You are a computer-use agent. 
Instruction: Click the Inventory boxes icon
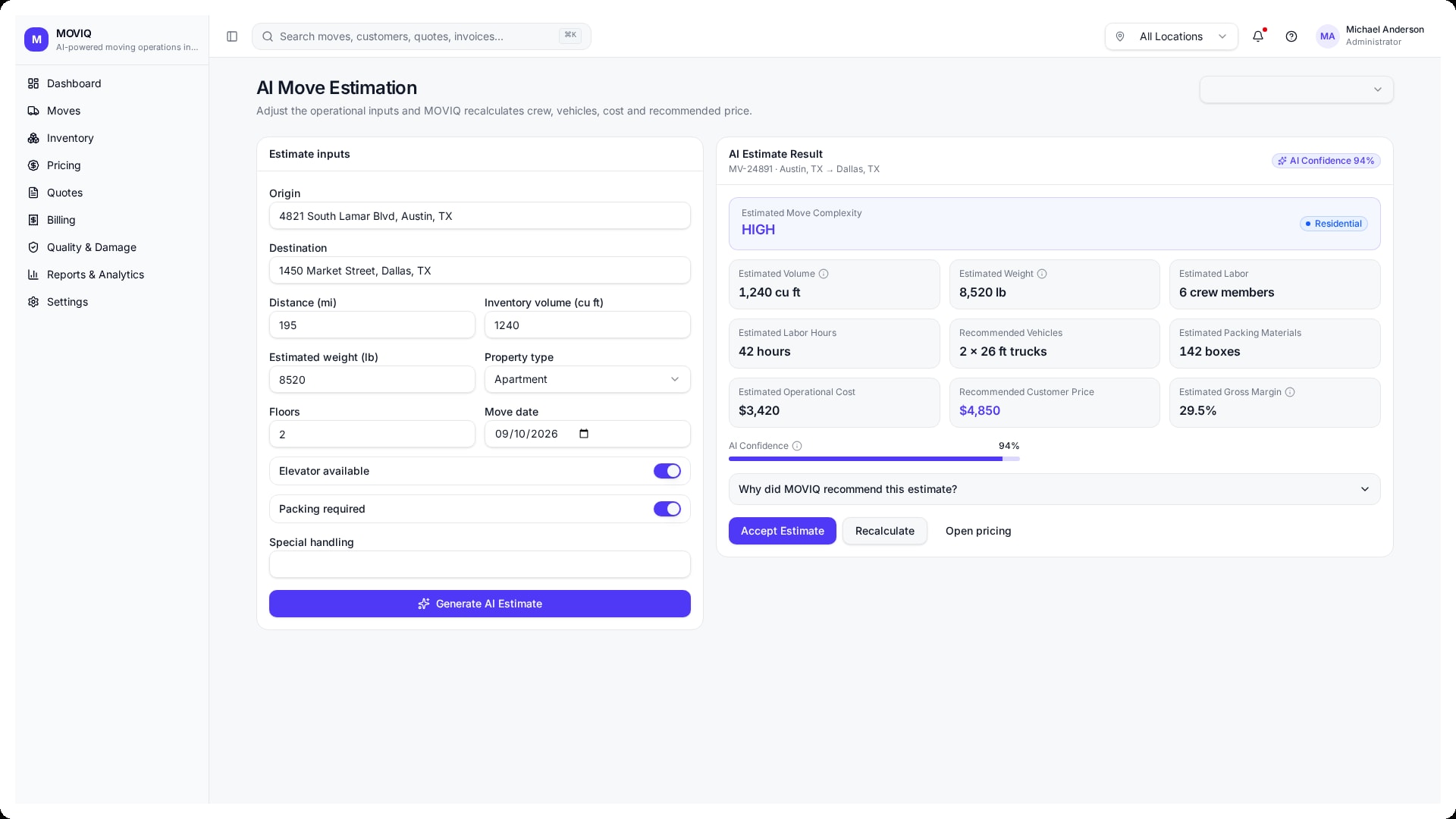coord(33,138)
